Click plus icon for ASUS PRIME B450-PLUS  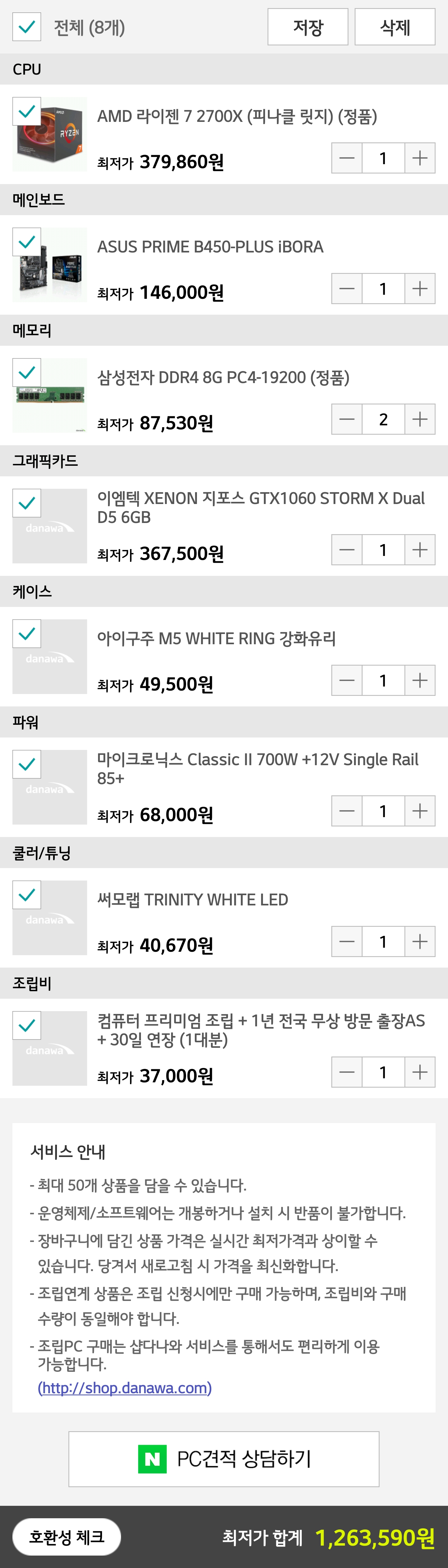[x=420, y=289]
